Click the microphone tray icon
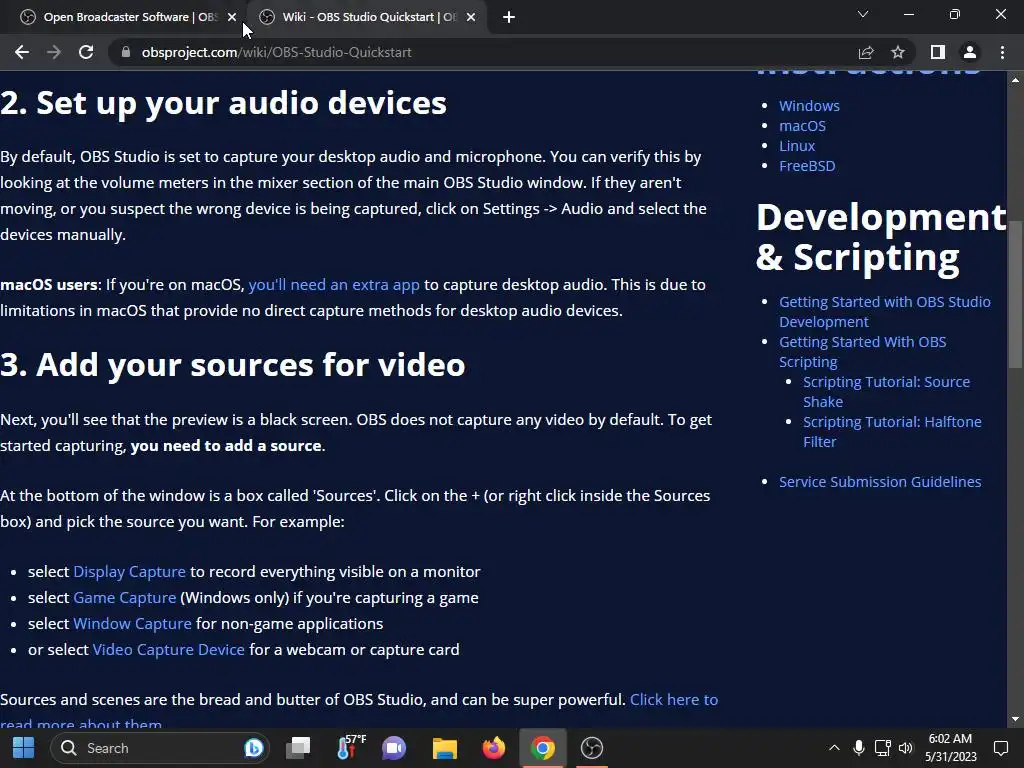The height and width of the screenshot is (768, 1024). click(859, 748)
